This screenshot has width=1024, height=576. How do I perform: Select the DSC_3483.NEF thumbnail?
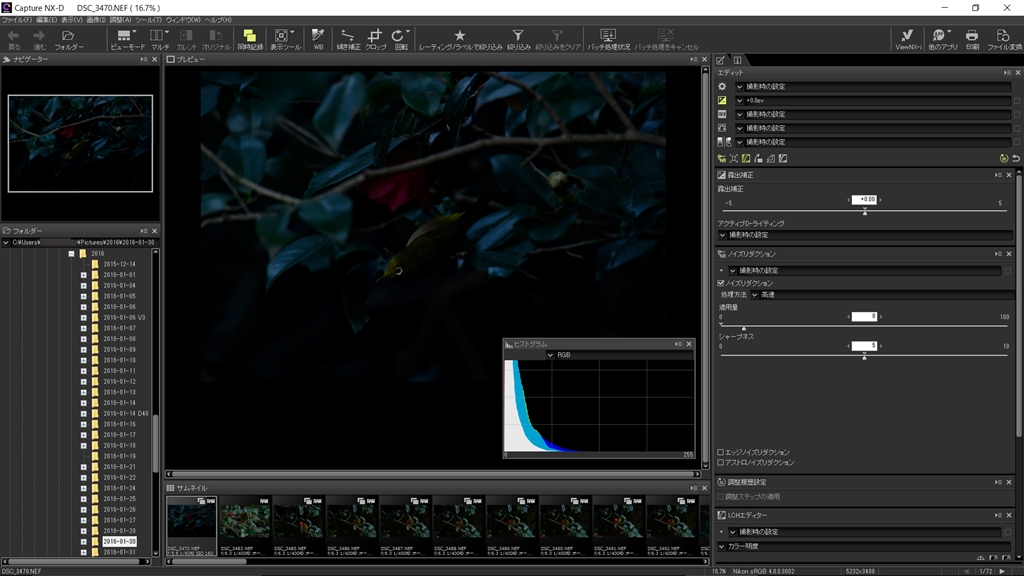click(x=245, y=522)
